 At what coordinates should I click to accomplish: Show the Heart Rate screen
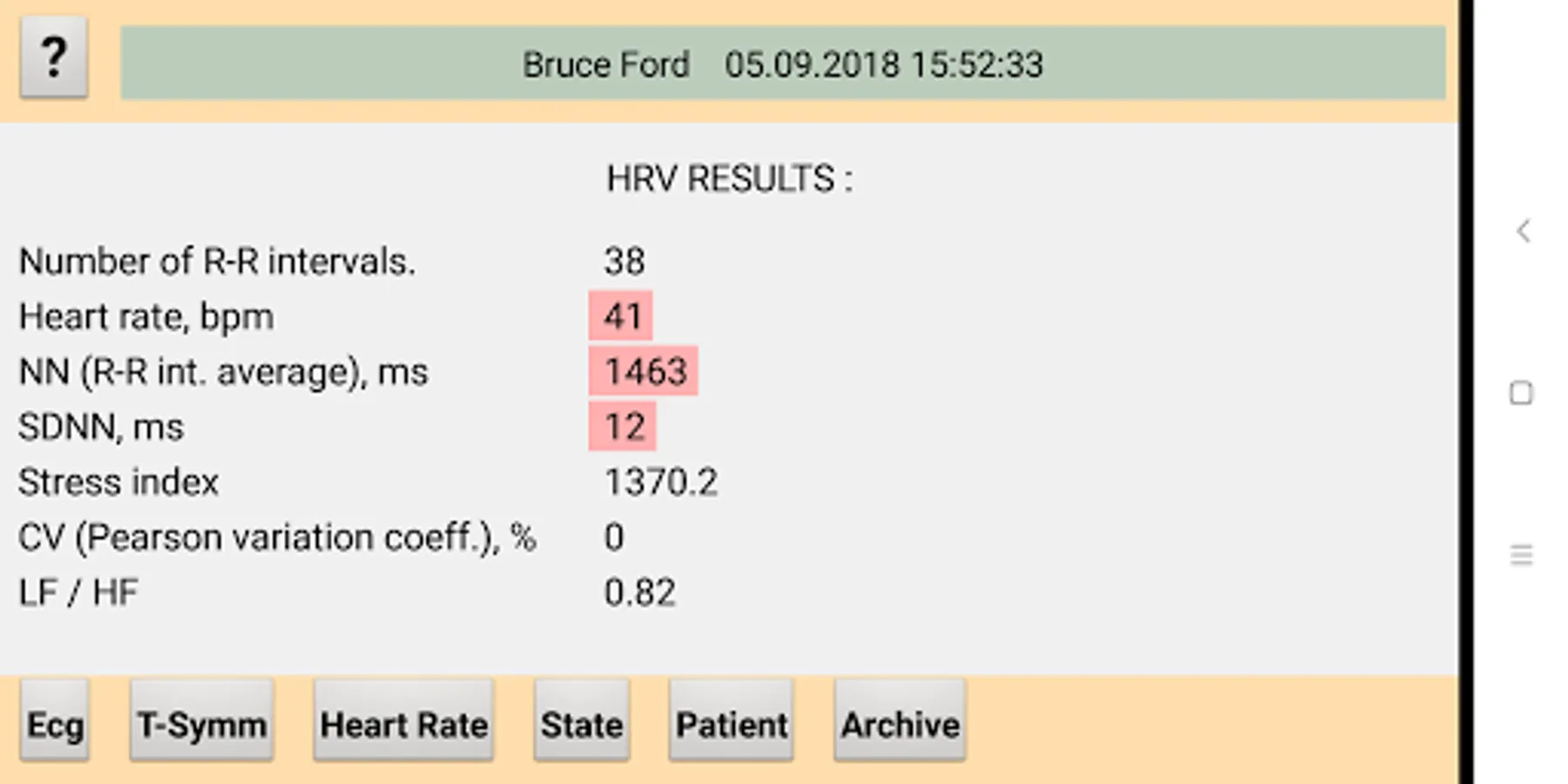tap(404, 723)
